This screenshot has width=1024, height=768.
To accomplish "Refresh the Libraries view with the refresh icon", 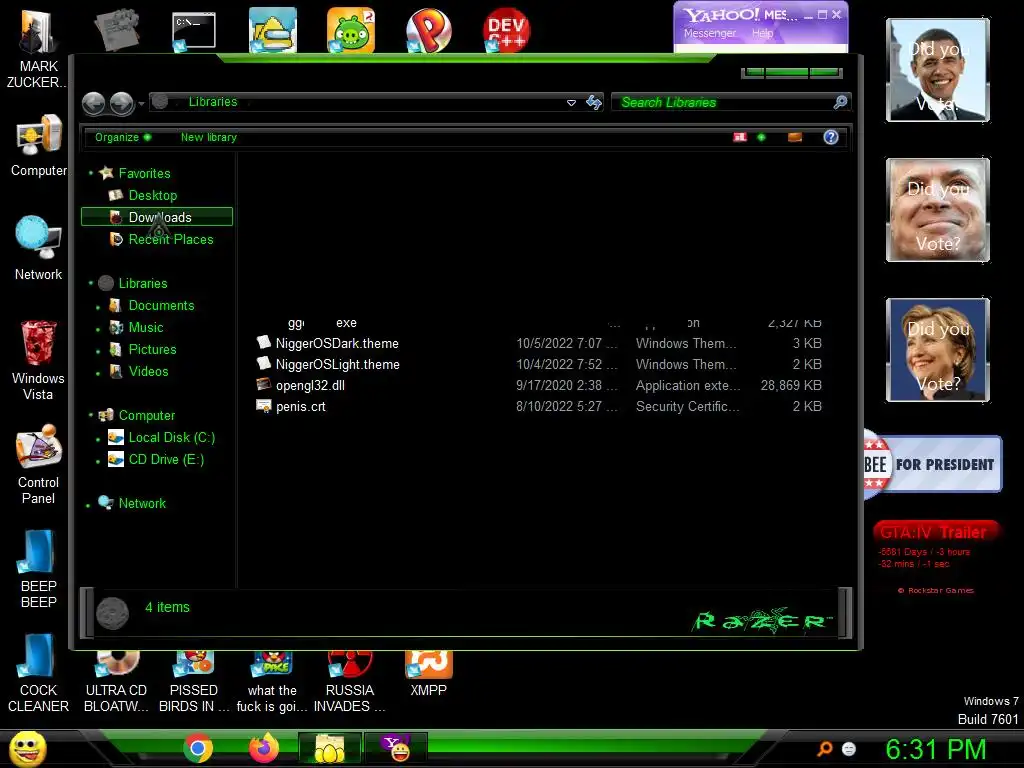I will pos(594,103).
